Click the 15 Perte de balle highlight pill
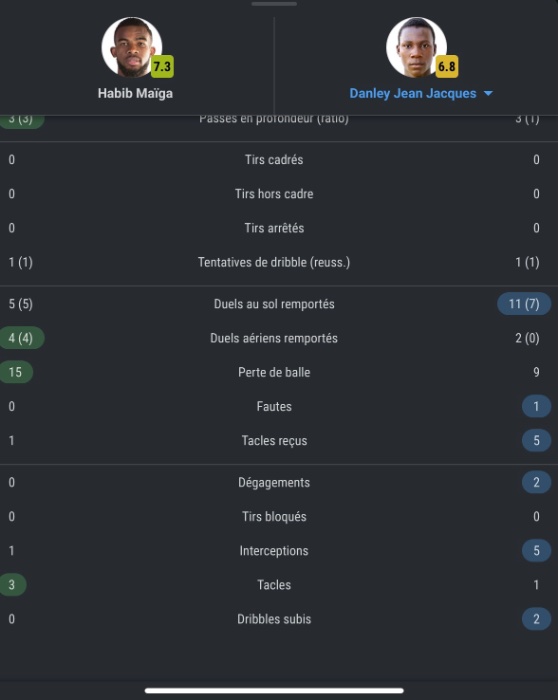The height and width of the screenshot is (700, 558). (x=16, y=372)
